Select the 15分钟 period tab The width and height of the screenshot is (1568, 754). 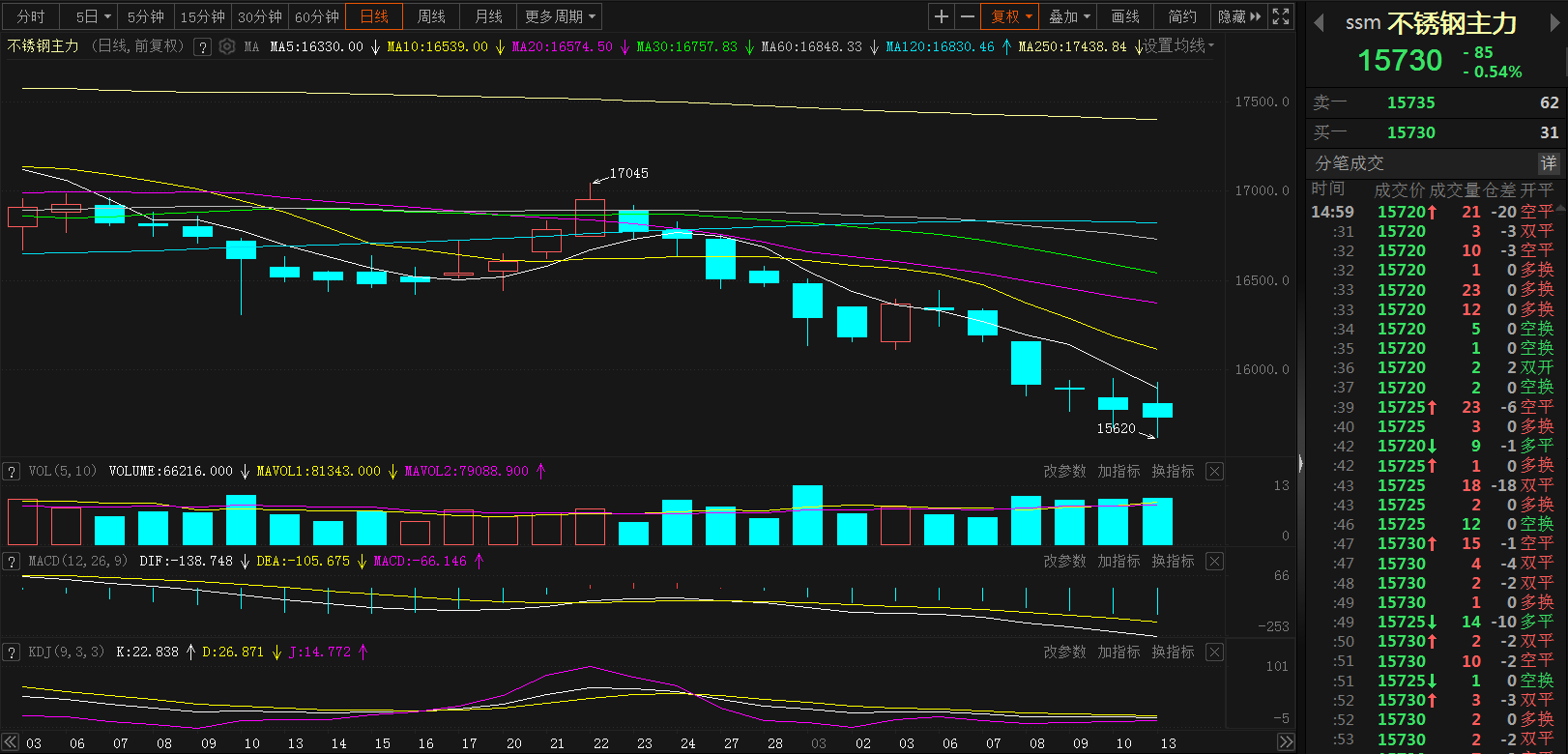(x=203, y=16)
